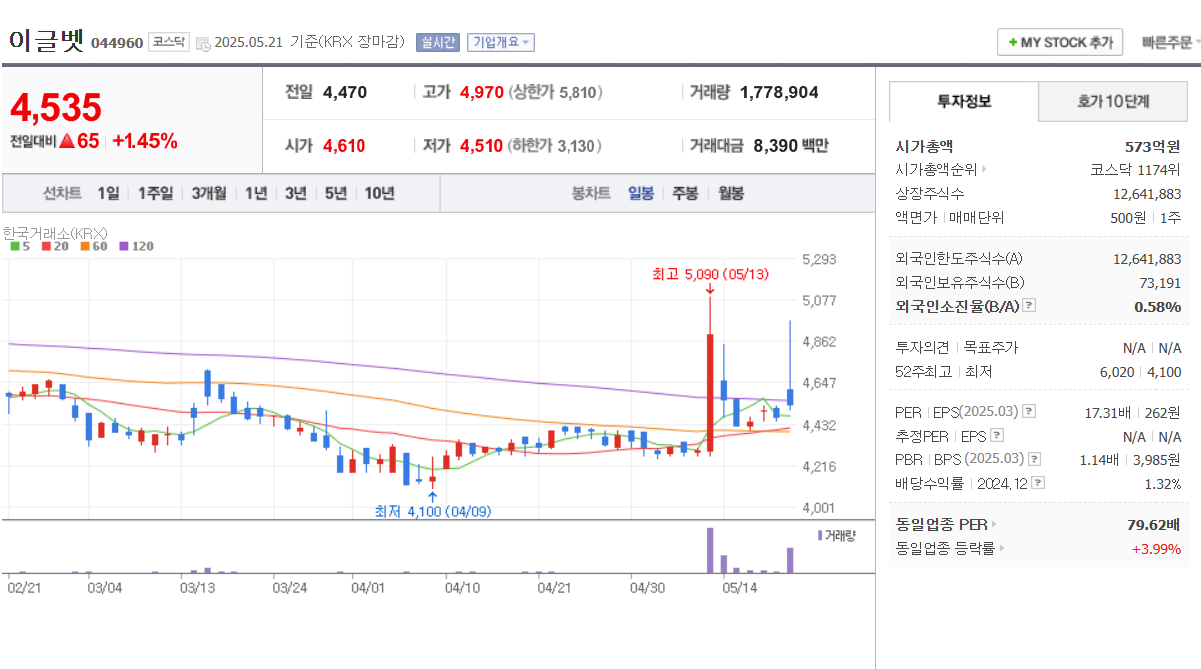Image resolution: width=1201 pixels, height=669 pixels.
Task: Select the 10년 line chart period
Action: point(379,193)
